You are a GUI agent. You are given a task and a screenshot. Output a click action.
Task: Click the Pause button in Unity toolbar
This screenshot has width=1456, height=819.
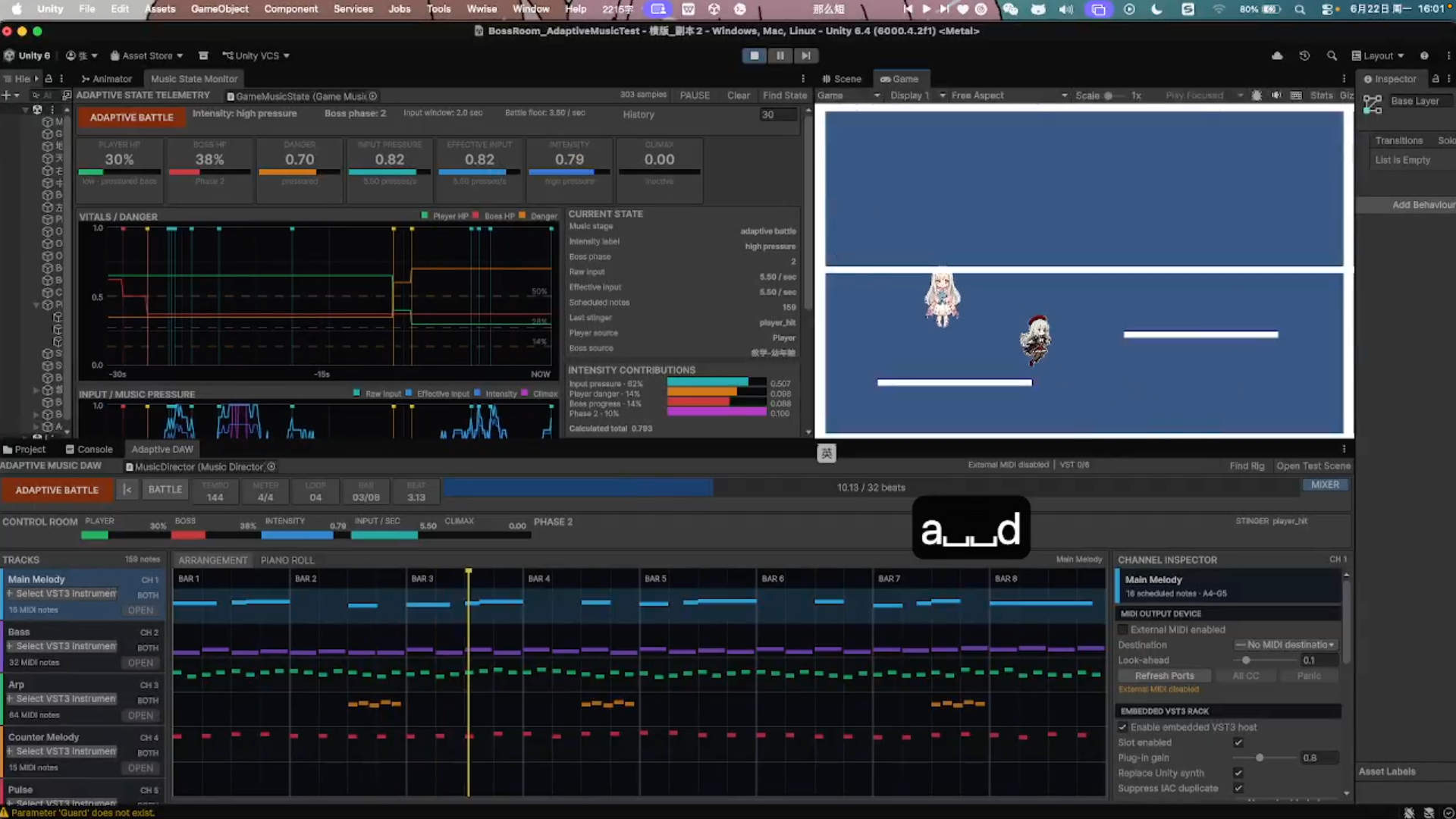coord(780,55)
